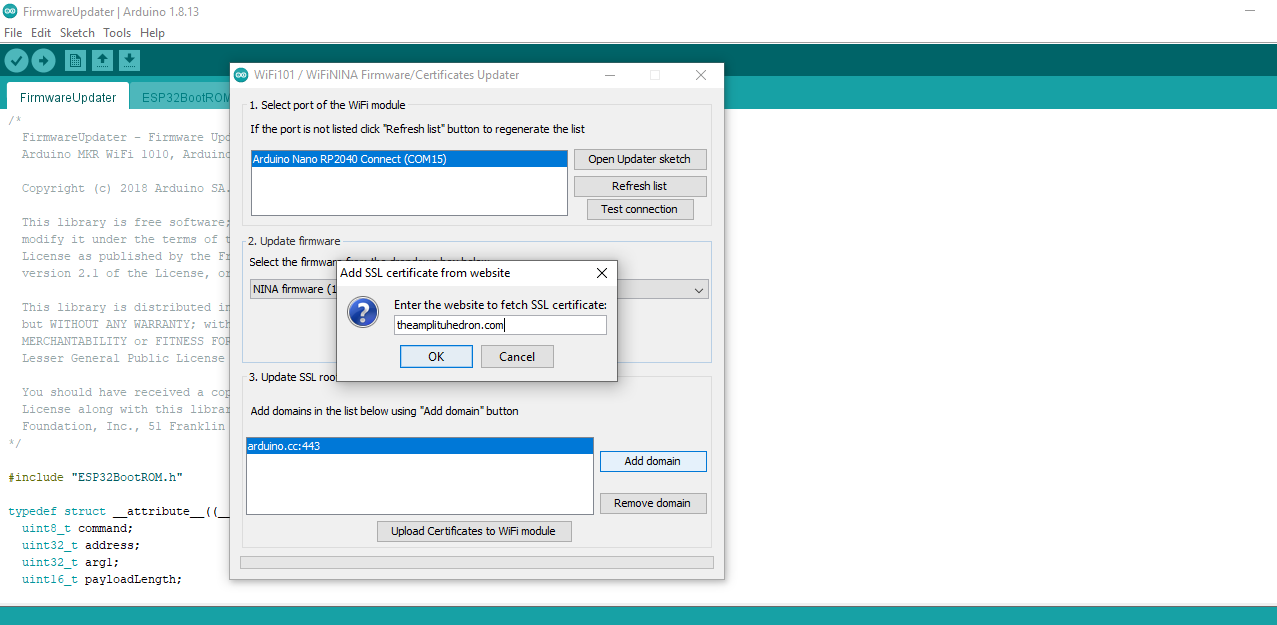The width and height of the screenshot is (1277, 625).
Task: Open the File menu
Action: [x=13, y=33]
